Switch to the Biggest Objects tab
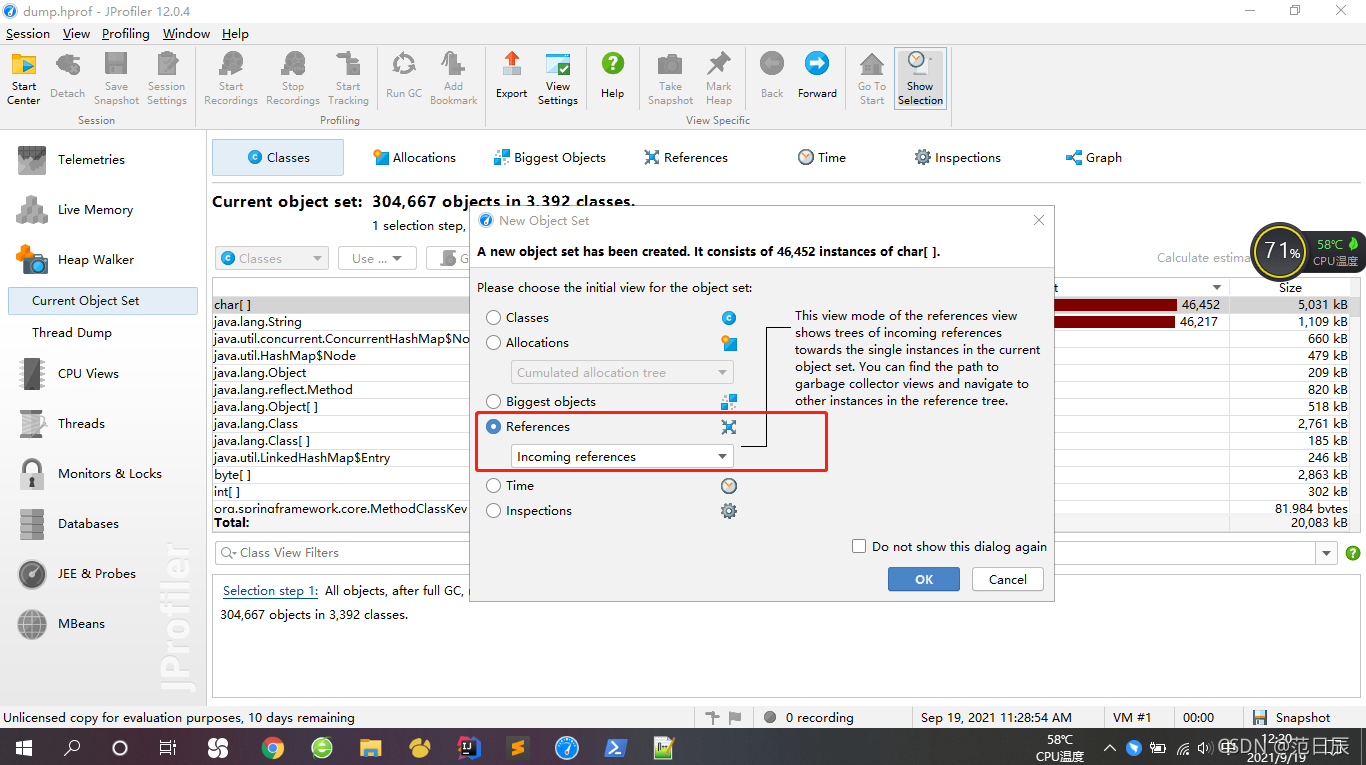Screen dimensions: 1366x765 549,157
